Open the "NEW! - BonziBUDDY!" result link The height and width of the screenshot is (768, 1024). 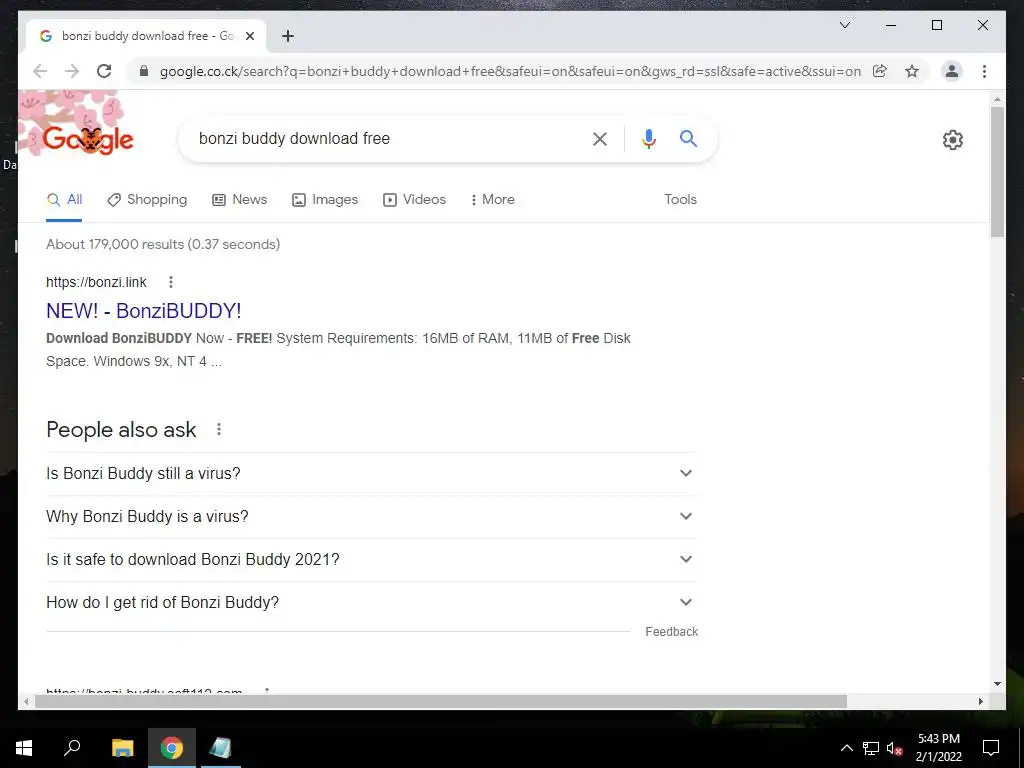pyautogui.click(x=144, y=311)
